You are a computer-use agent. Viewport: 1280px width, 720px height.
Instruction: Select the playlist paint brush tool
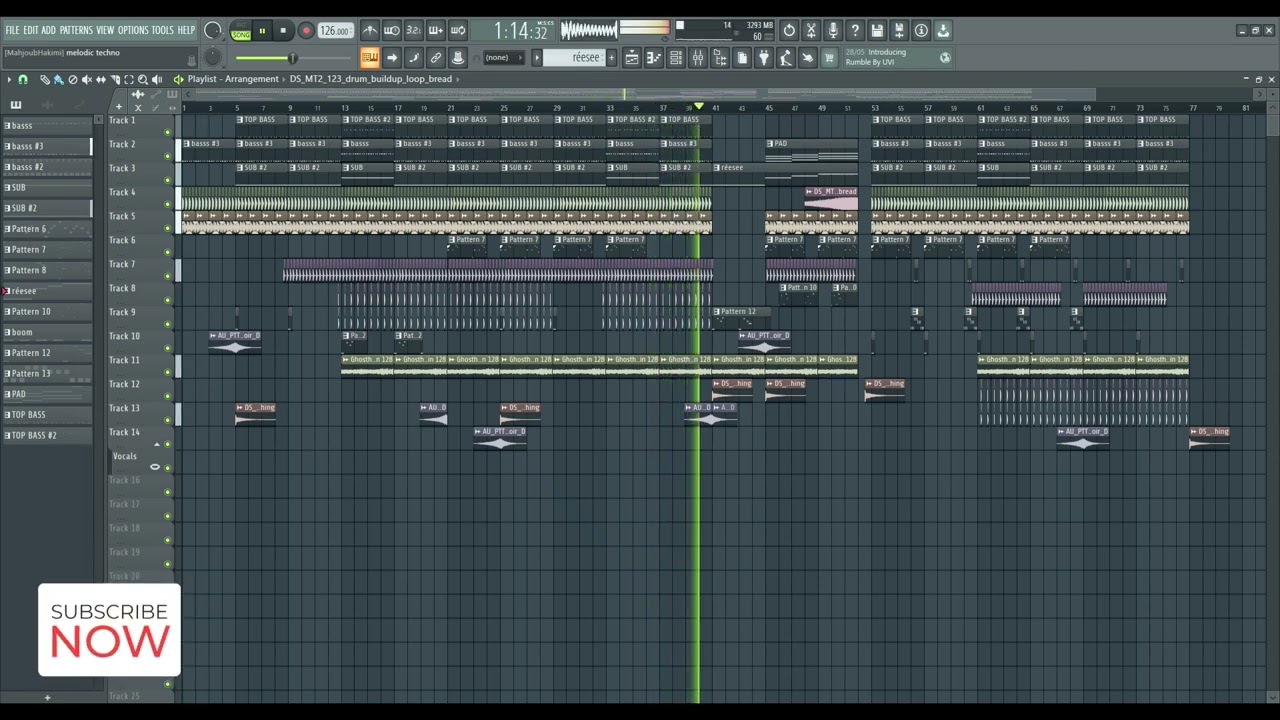click(x=58, y=79)
